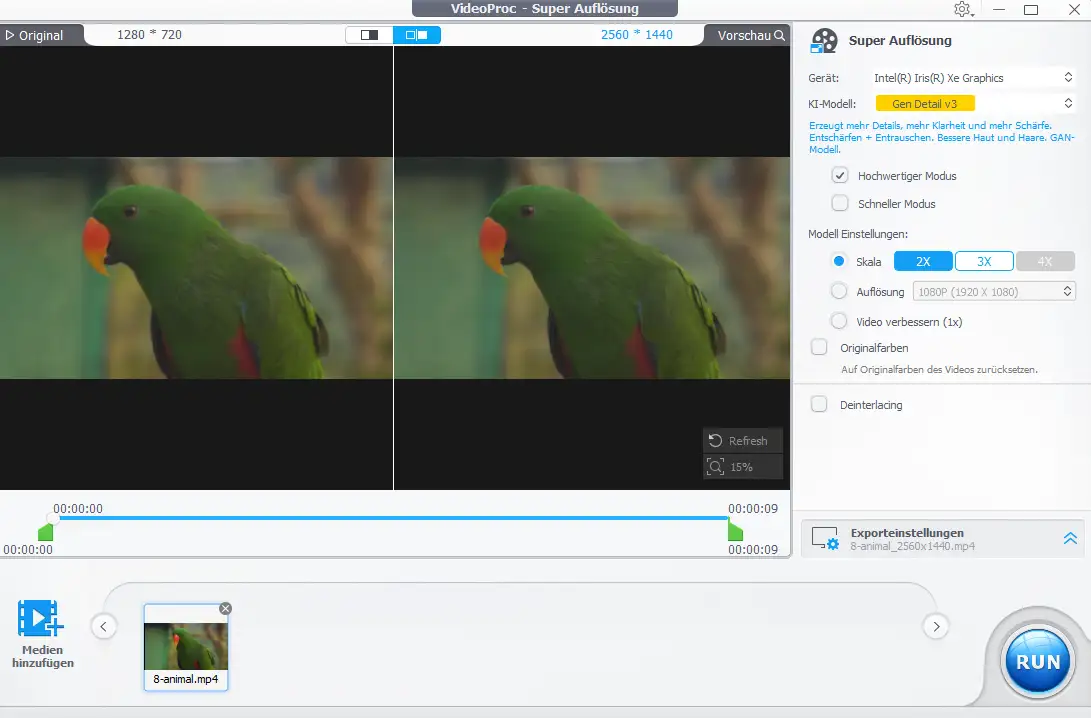Click the Refresh preview button
This screenshot has width=1091, height=718.
pos(742,440)
